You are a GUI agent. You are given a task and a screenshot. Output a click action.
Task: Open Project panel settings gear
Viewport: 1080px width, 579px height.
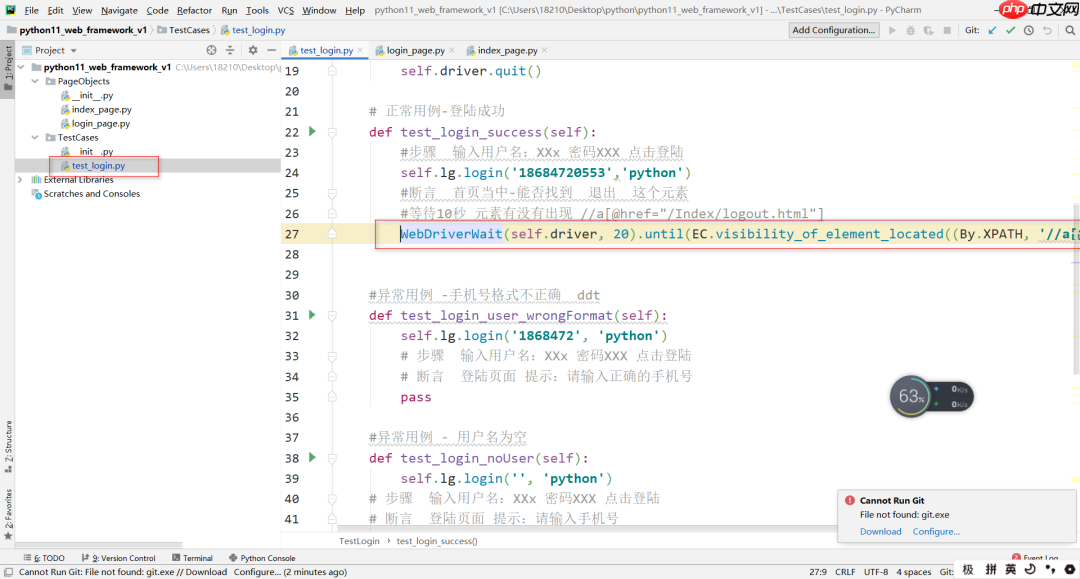click(x=253, y=50)
